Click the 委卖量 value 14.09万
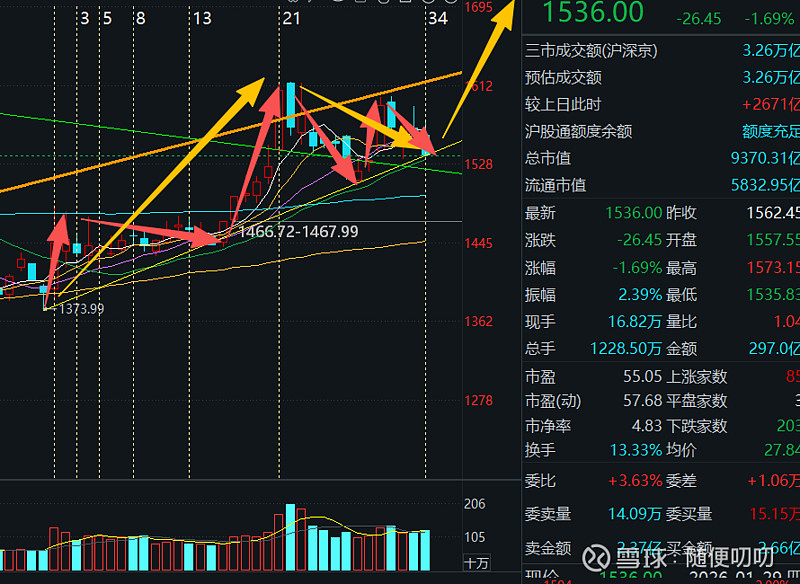Image resolution: width=800 pixels, height=584 pixels. (635, 514)
